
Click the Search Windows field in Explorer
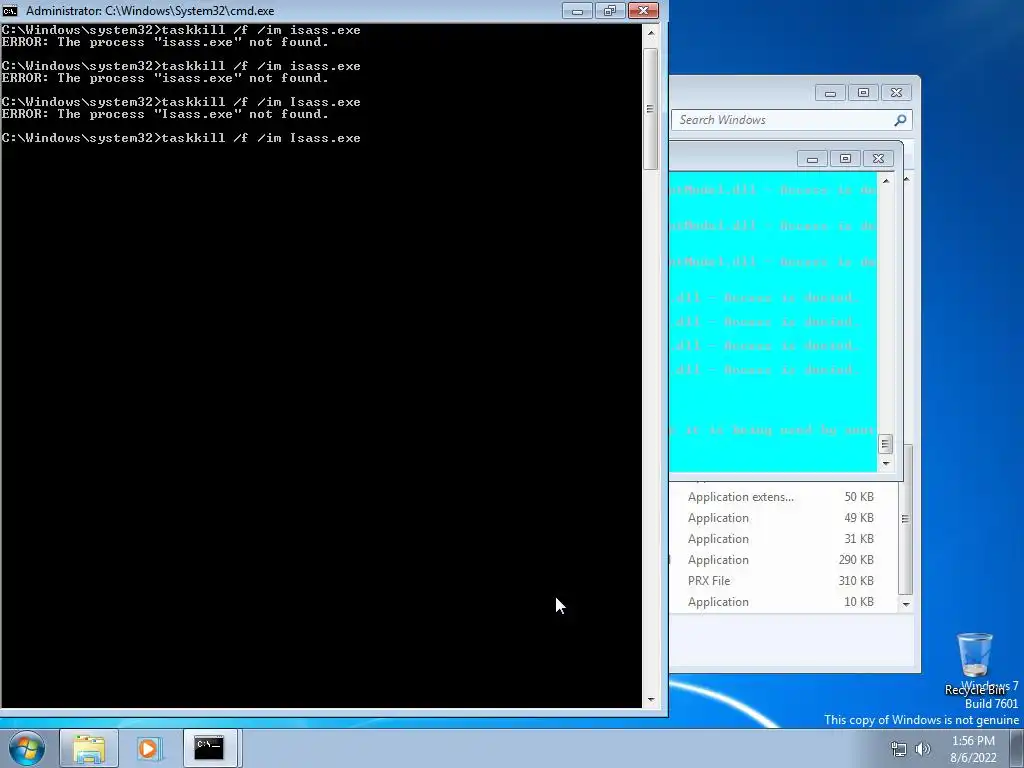point(791,120)
